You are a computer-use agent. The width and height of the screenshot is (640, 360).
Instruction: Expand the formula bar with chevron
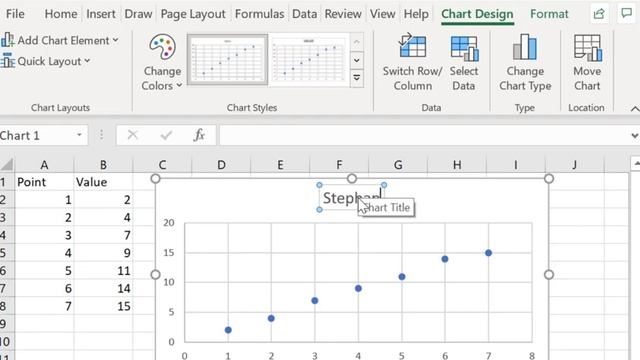click(x=635, y=136)
